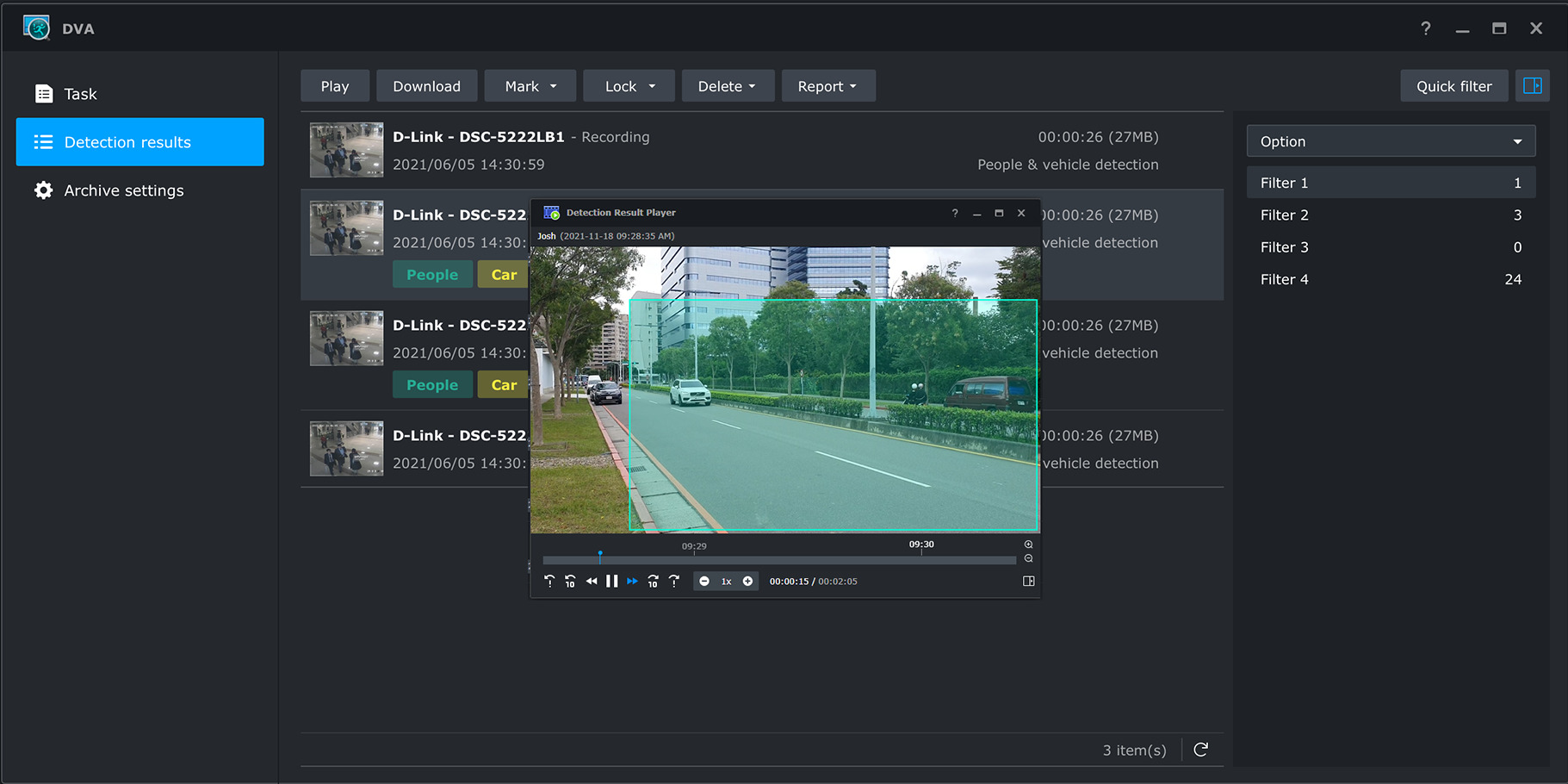Switch to the Task section
This screenshot has width=1568, height=784.
pos(80,94)
